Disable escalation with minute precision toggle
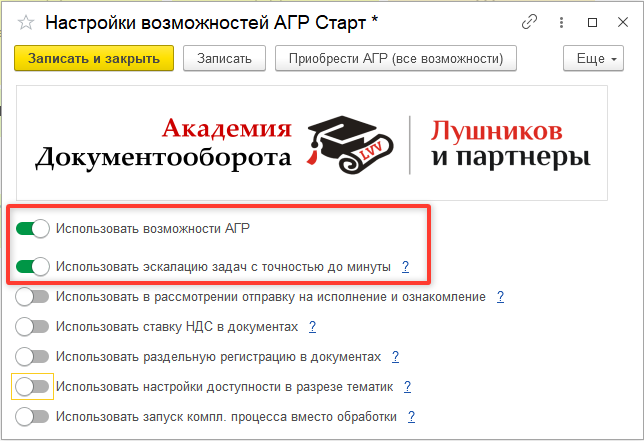Image resolution: width=644 pixels, height=441 pixels. pyautogui.click(x=33, y=266)
